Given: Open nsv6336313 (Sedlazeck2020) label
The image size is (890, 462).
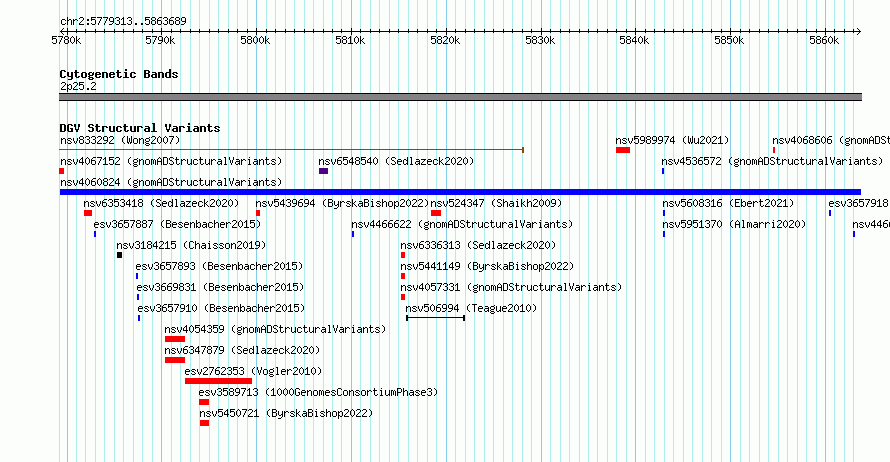Looking at the screenshot, I should [x=478, y=245].
